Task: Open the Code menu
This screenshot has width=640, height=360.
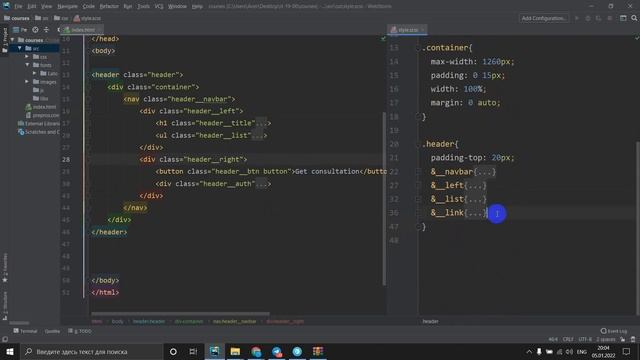Action: pyautogui.click(x=89, y=6)
